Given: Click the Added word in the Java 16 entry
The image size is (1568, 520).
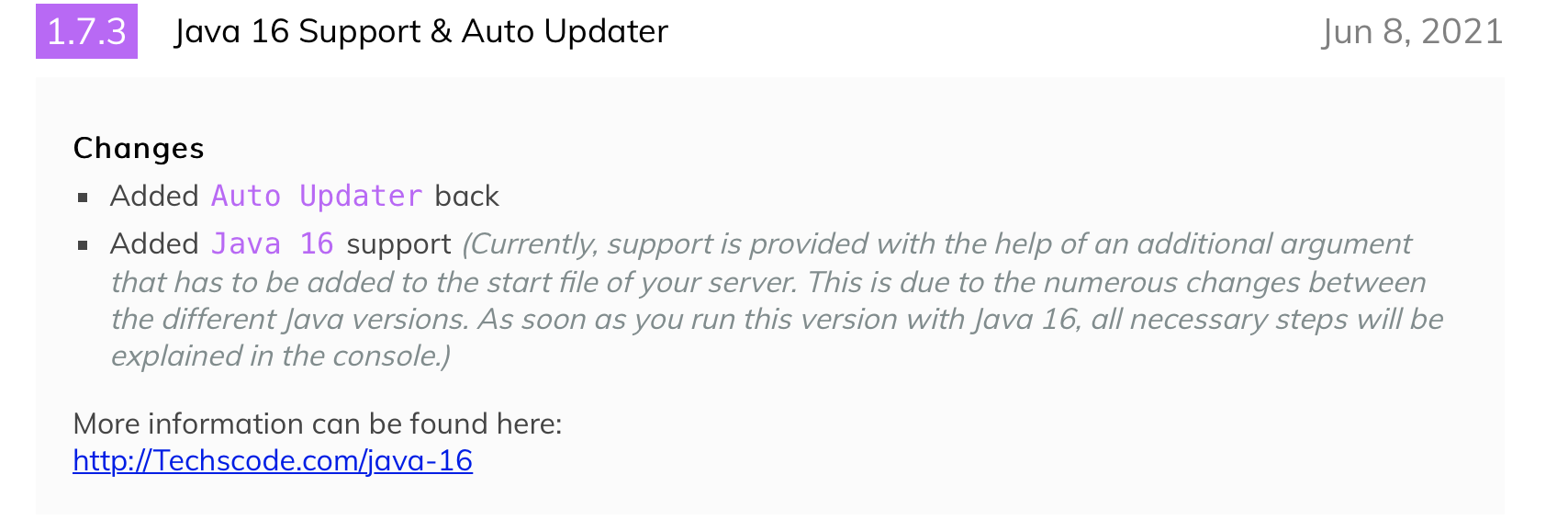Looking at the screenshot, I should coord(154,243).
